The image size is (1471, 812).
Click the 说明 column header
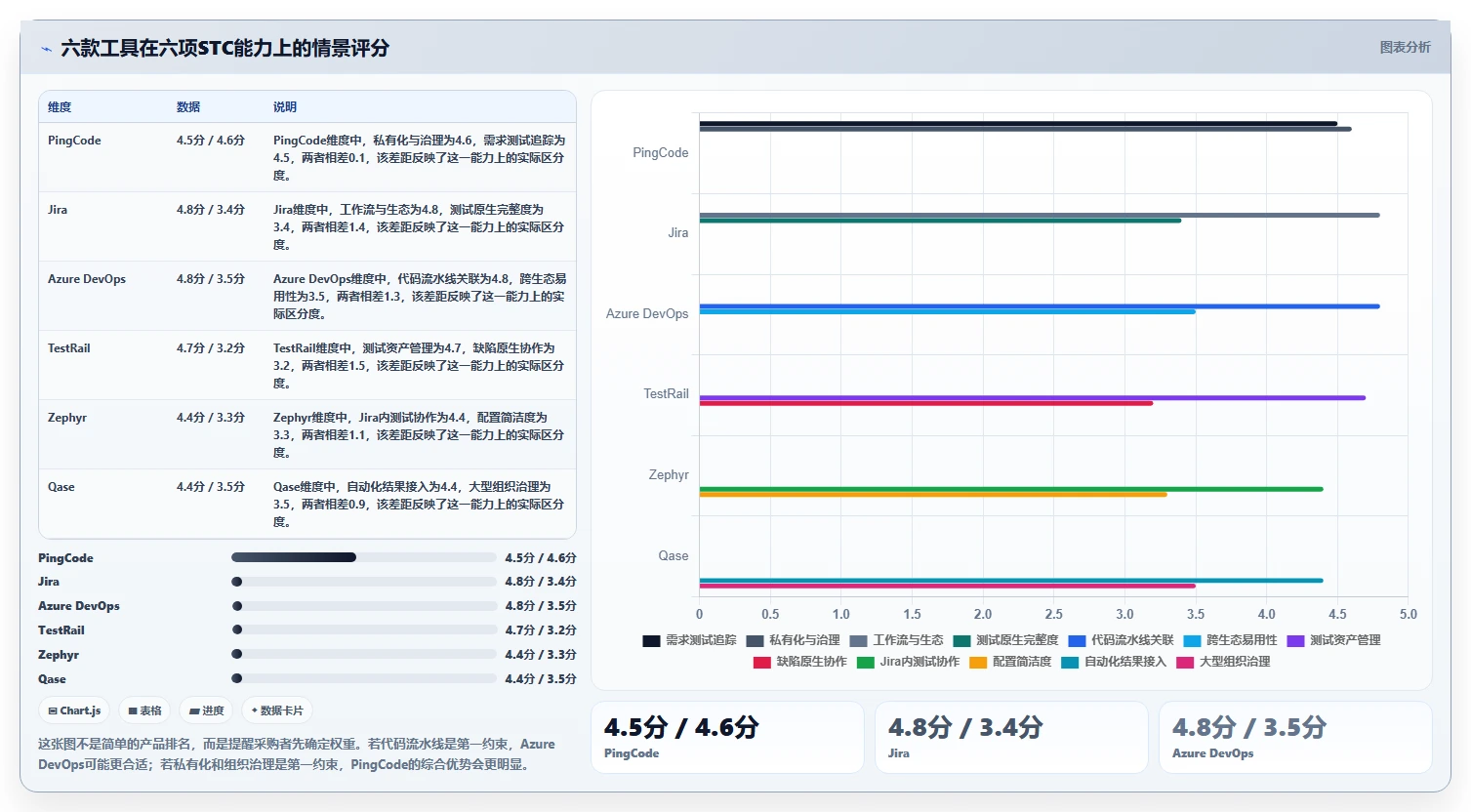(285, 107)
